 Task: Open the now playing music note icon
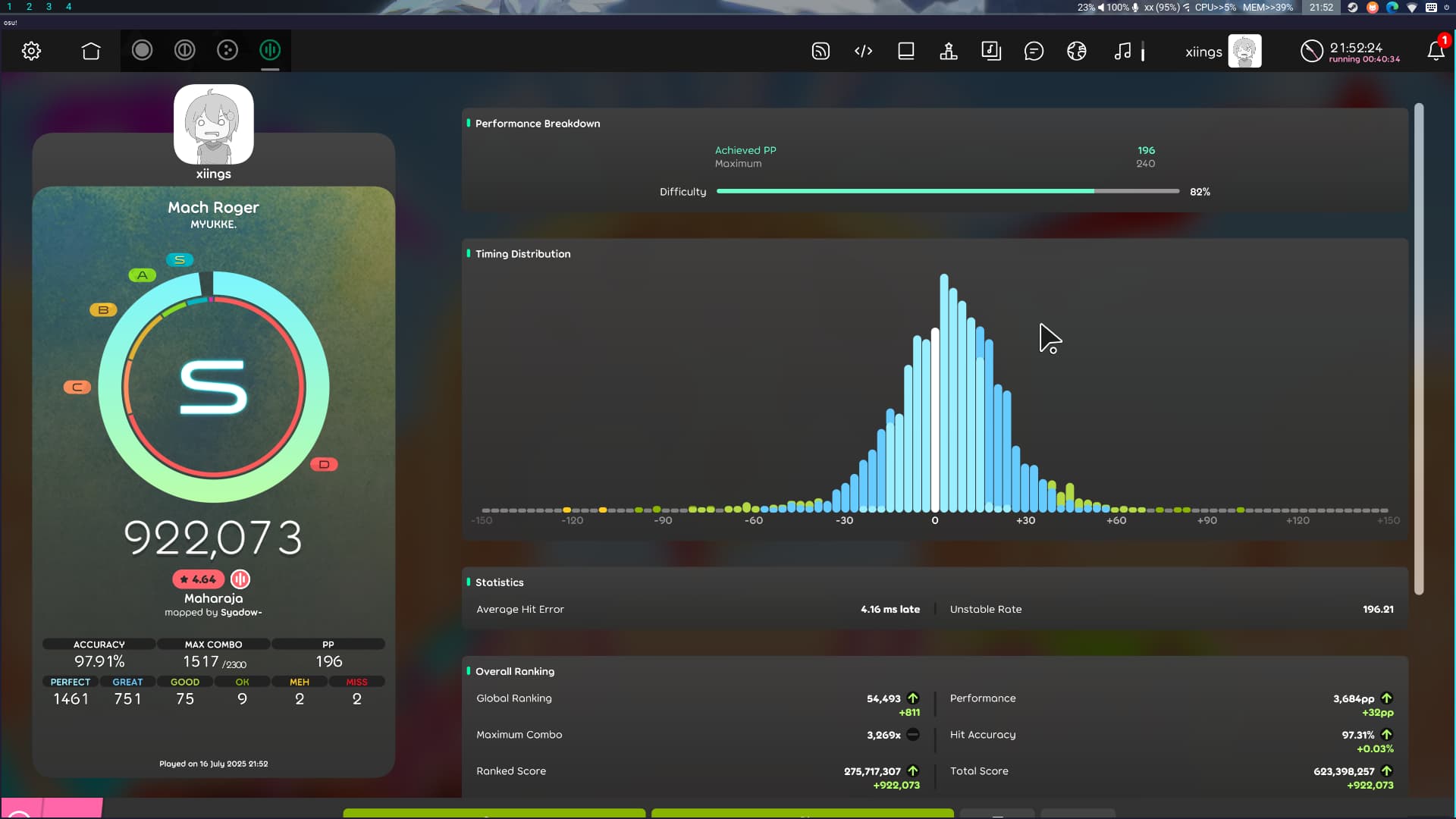[1123, 51]
